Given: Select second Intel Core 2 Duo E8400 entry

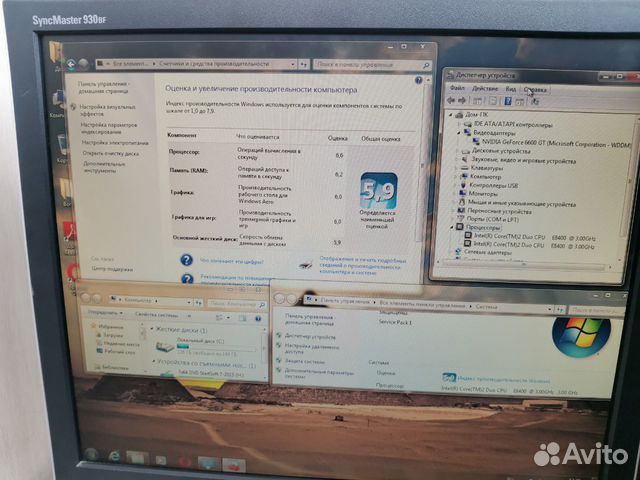Looking at the screenshot, I should (535, 245).
